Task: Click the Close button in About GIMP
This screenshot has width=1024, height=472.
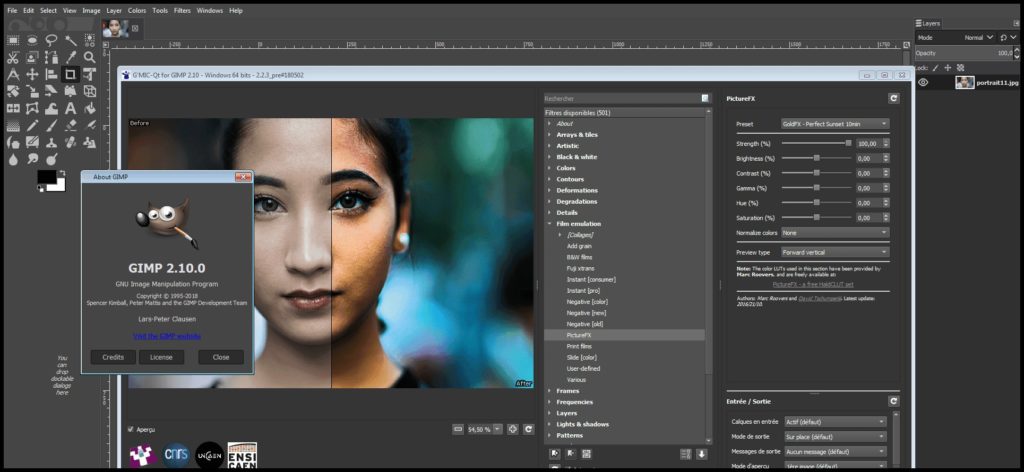Action: [x=221, y=357]
